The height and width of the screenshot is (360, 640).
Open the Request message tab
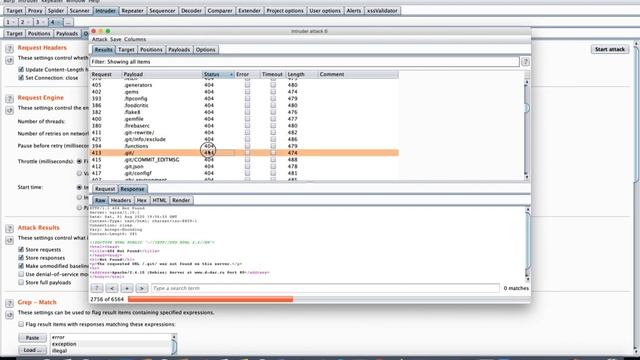click(x=105, y=189)
